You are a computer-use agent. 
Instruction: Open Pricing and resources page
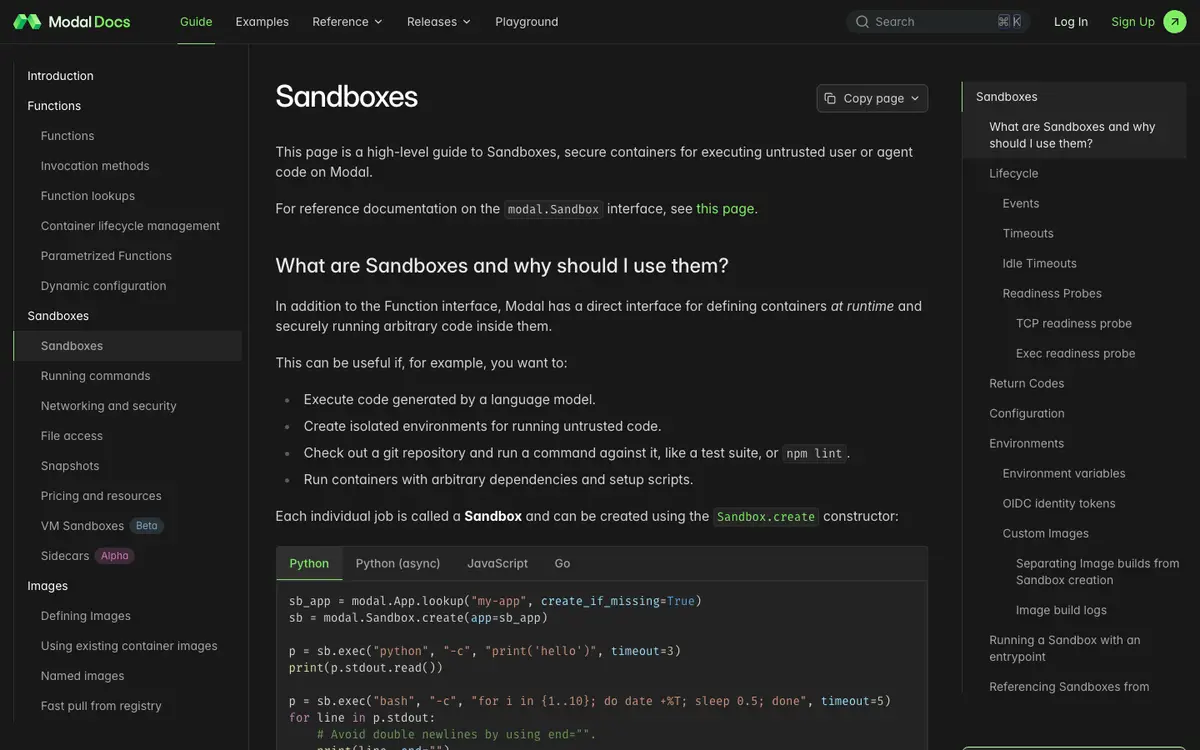click(101, 496)
